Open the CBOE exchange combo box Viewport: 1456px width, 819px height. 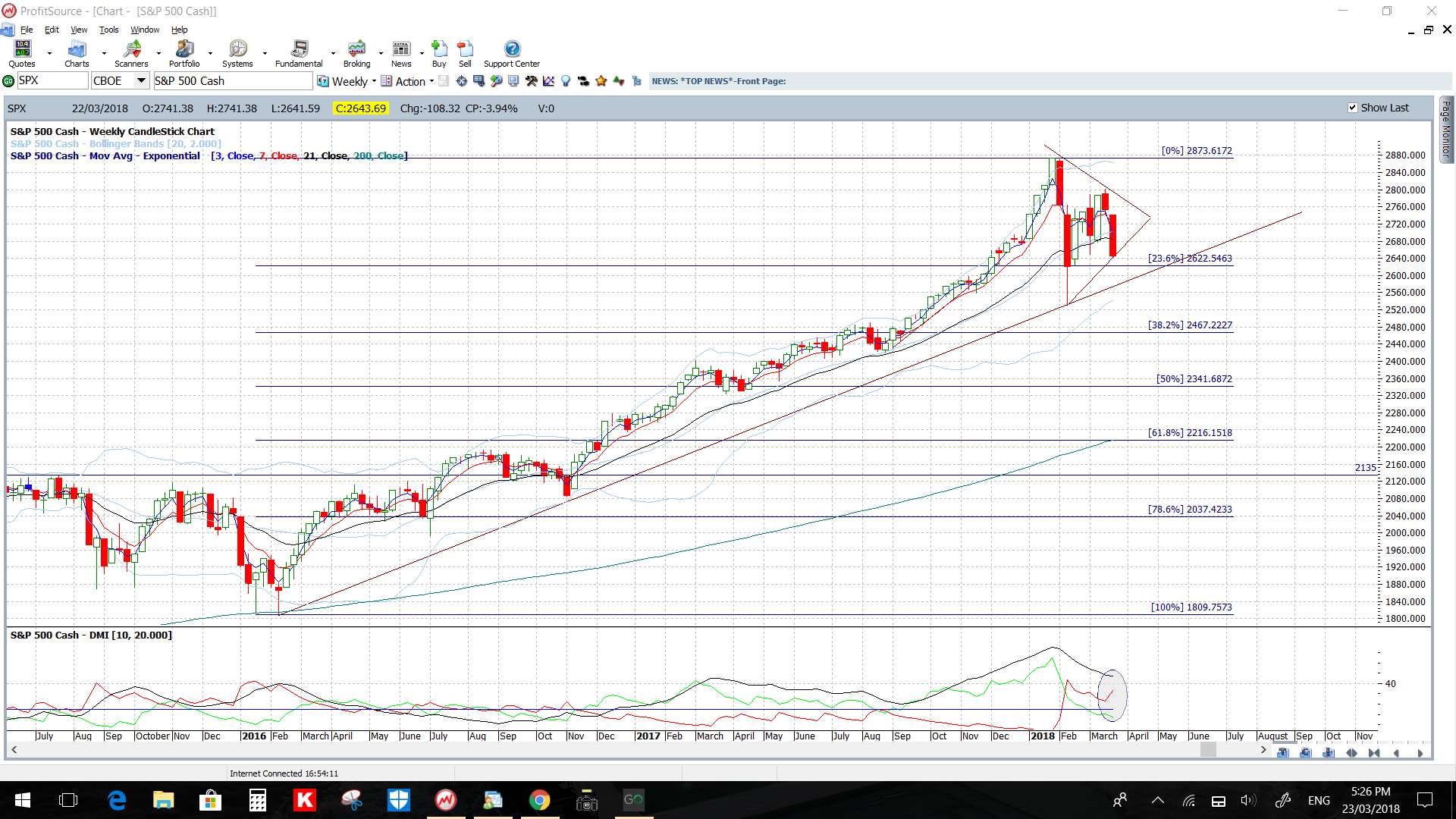point(120,80)
